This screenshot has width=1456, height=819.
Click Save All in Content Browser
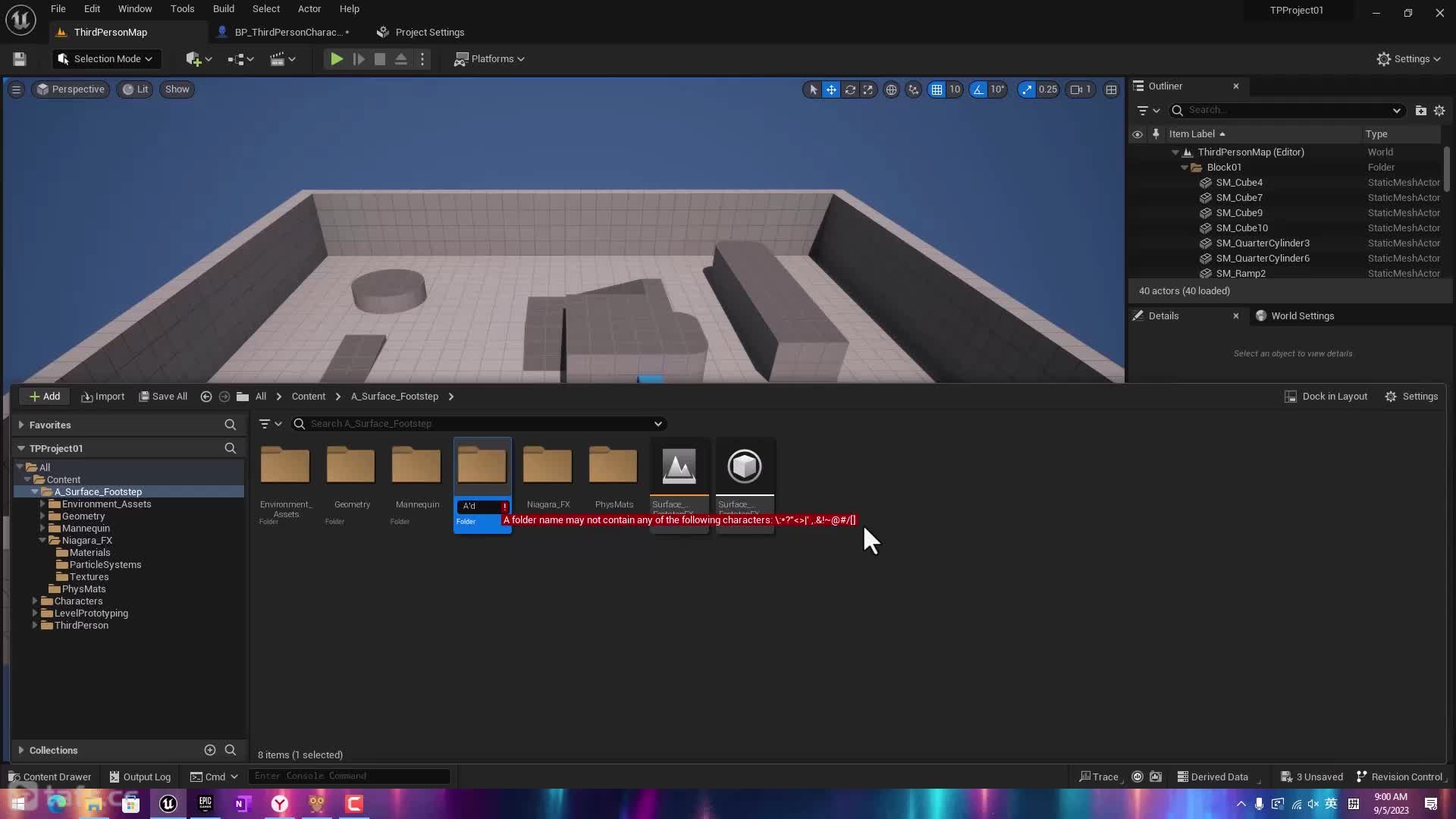pos(163,397)
